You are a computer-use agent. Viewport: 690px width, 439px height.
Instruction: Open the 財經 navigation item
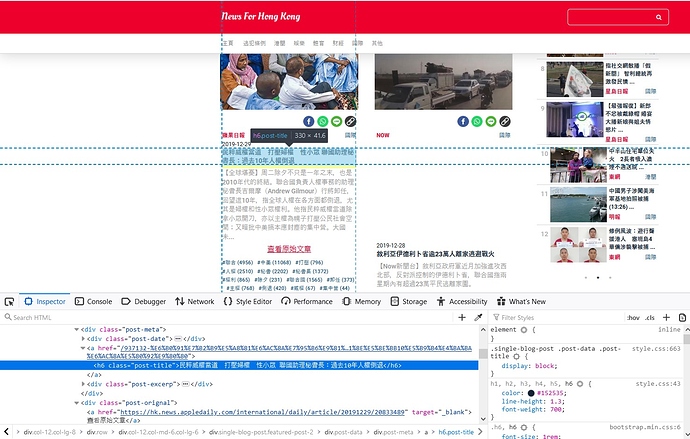[x=338, y=43]
